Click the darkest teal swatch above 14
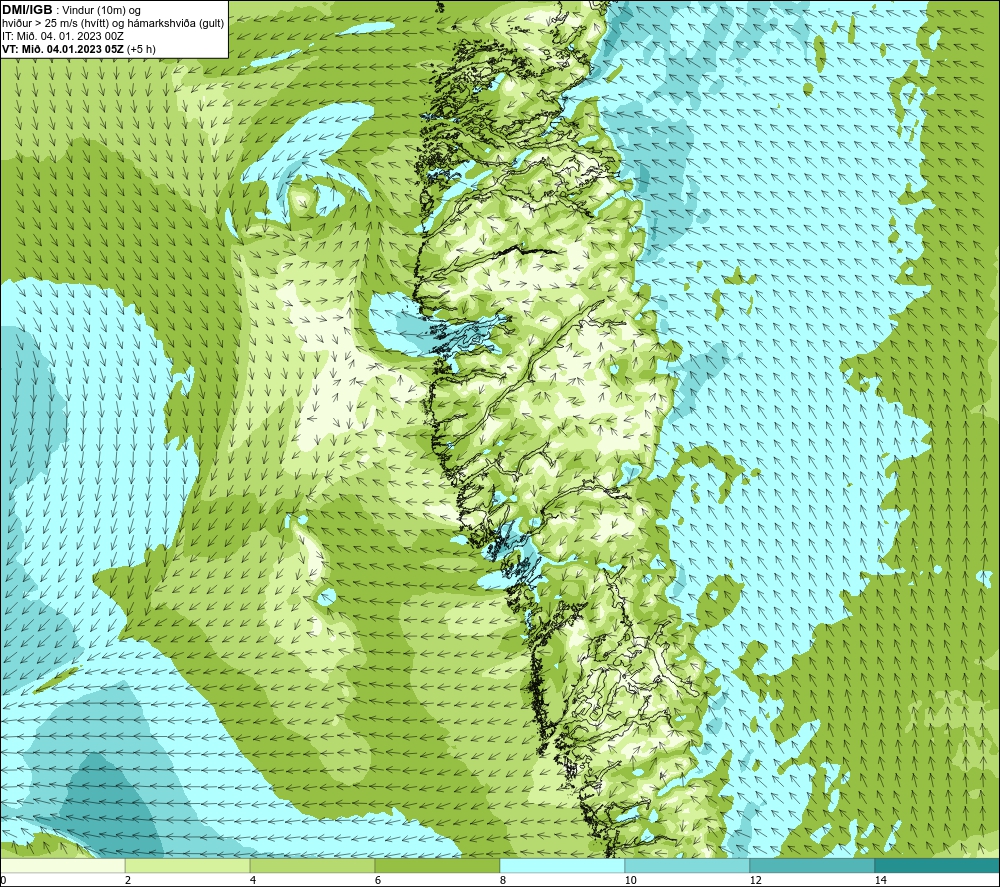The height and width of the screenshot is (887, 1000). [x=938, y=865]
